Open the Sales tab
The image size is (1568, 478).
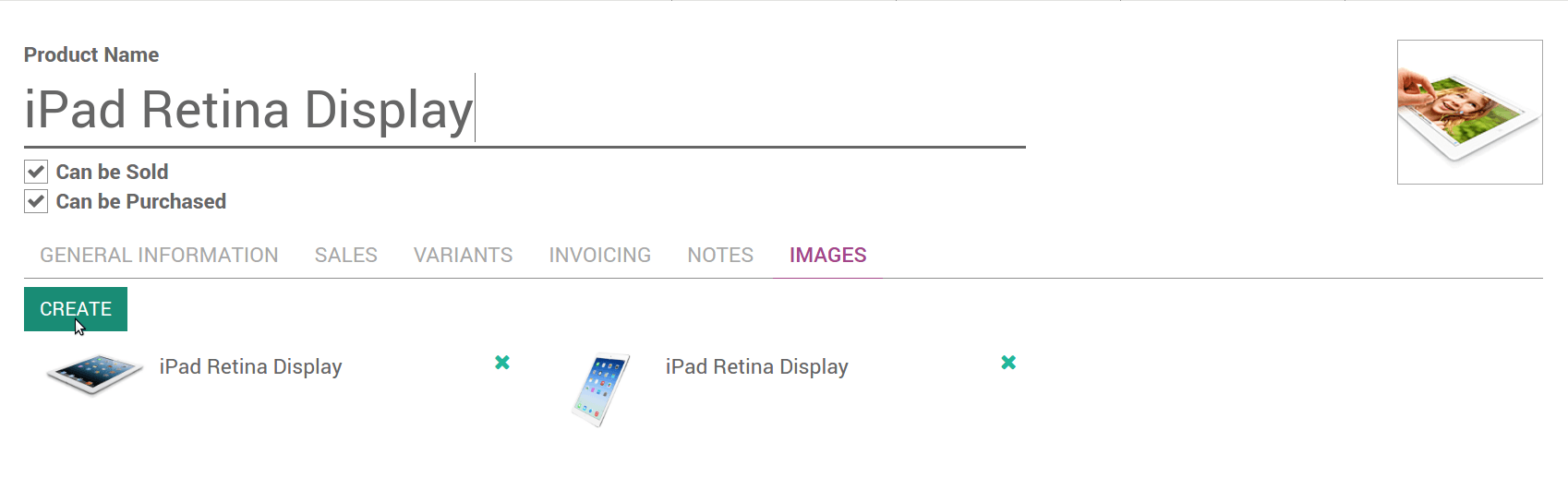346,256
